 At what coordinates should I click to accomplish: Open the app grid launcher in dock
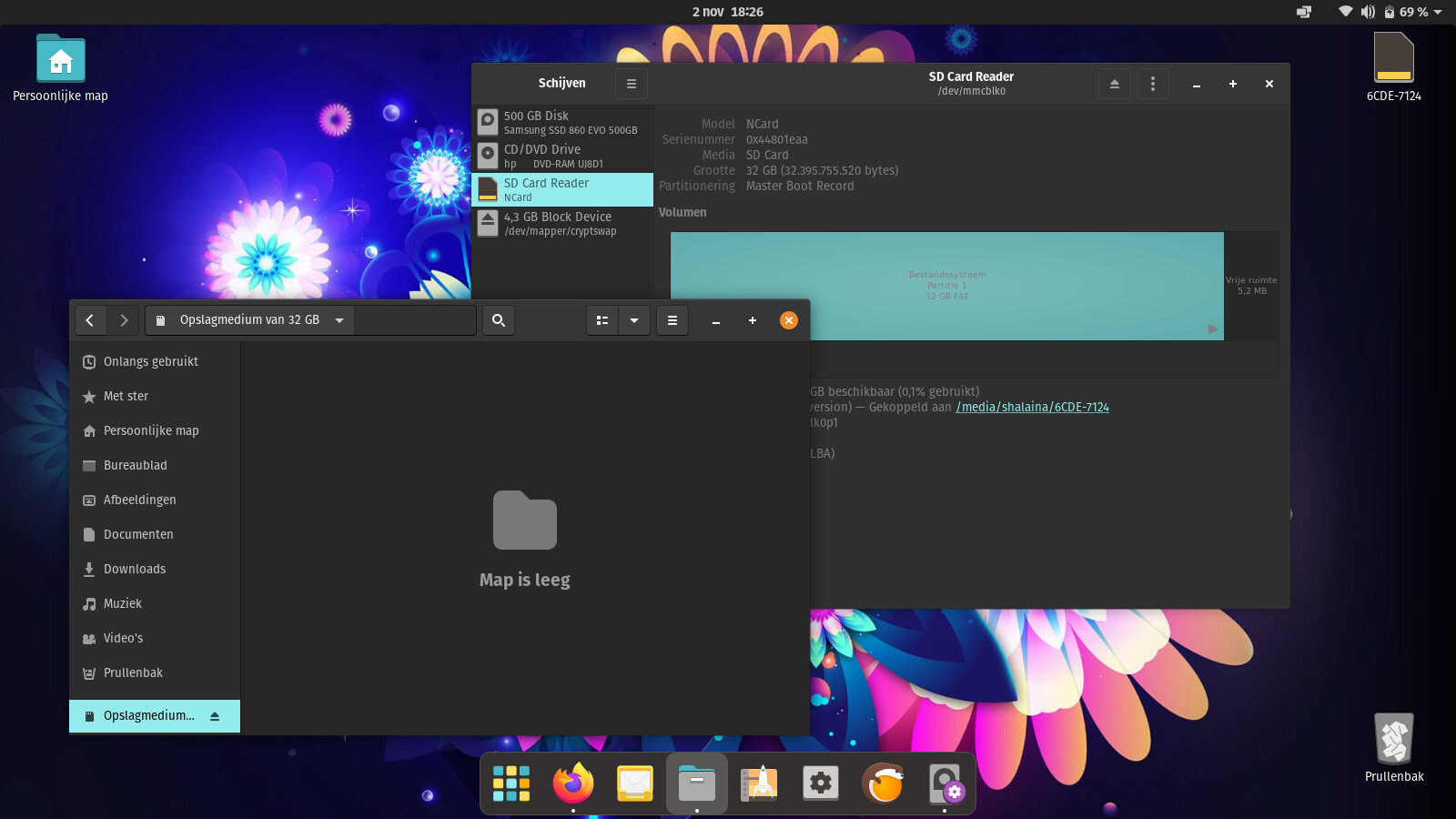click(511, 783)
